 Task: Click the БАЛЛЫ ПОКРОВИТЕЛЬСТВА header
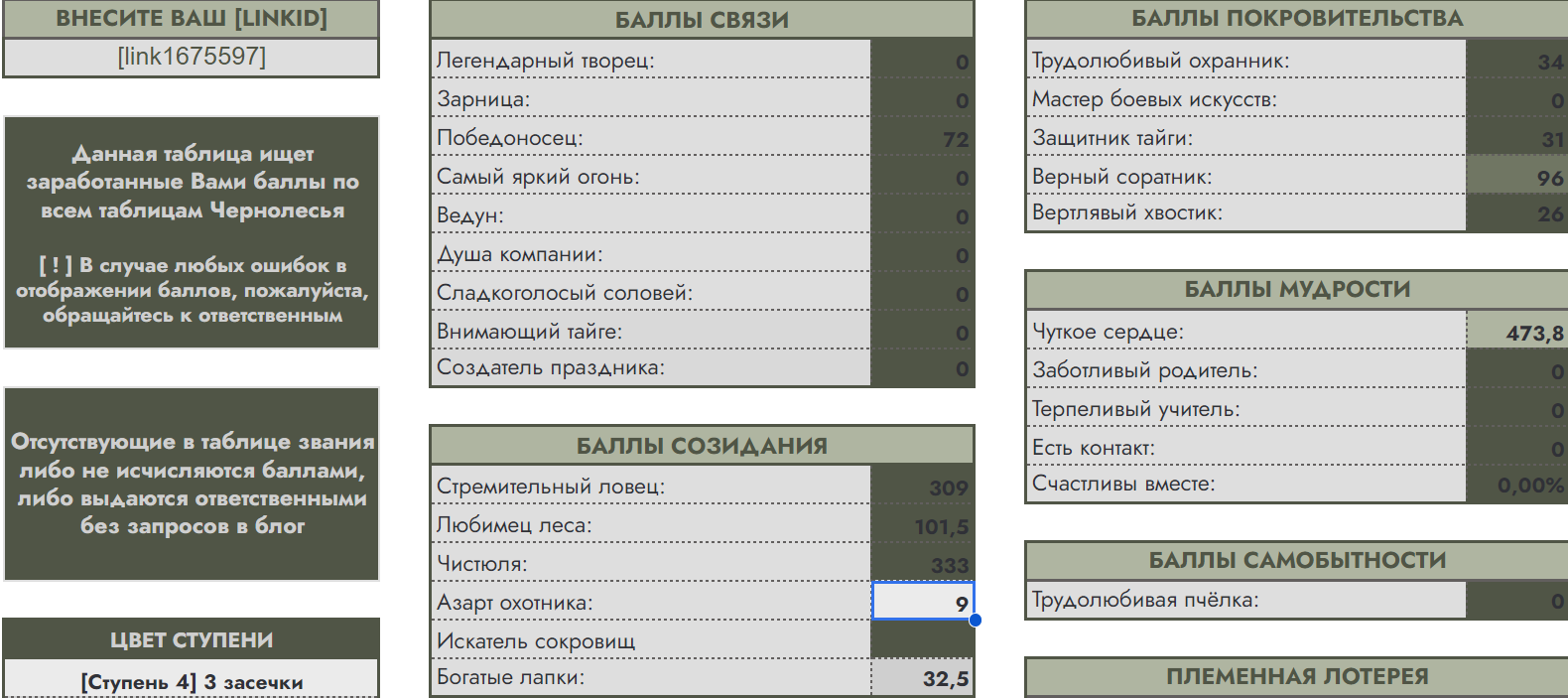click(1296, 19)
